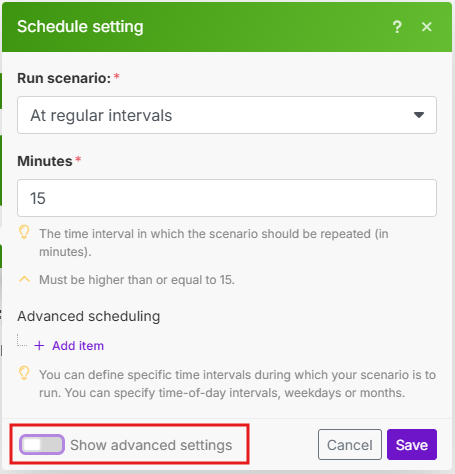Click the Show advanced settings label text
Screen dimensions: 455x474
click(x=151, y=445)
